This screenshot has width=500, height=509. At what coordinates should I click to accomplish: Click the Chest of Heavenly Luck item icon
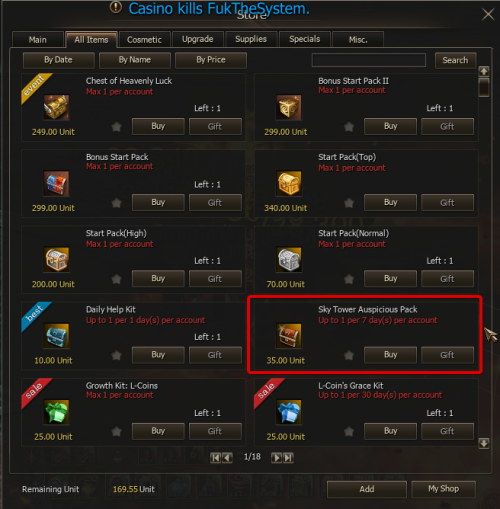[56, 107]
